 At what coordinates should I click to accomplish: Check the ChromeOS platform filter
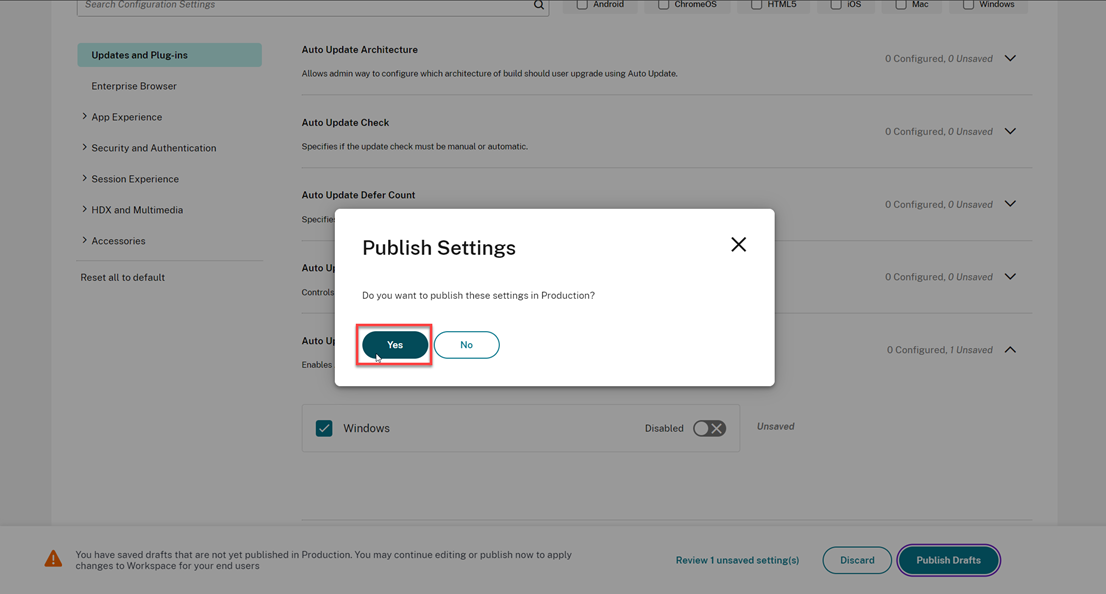tap(663, 5)
